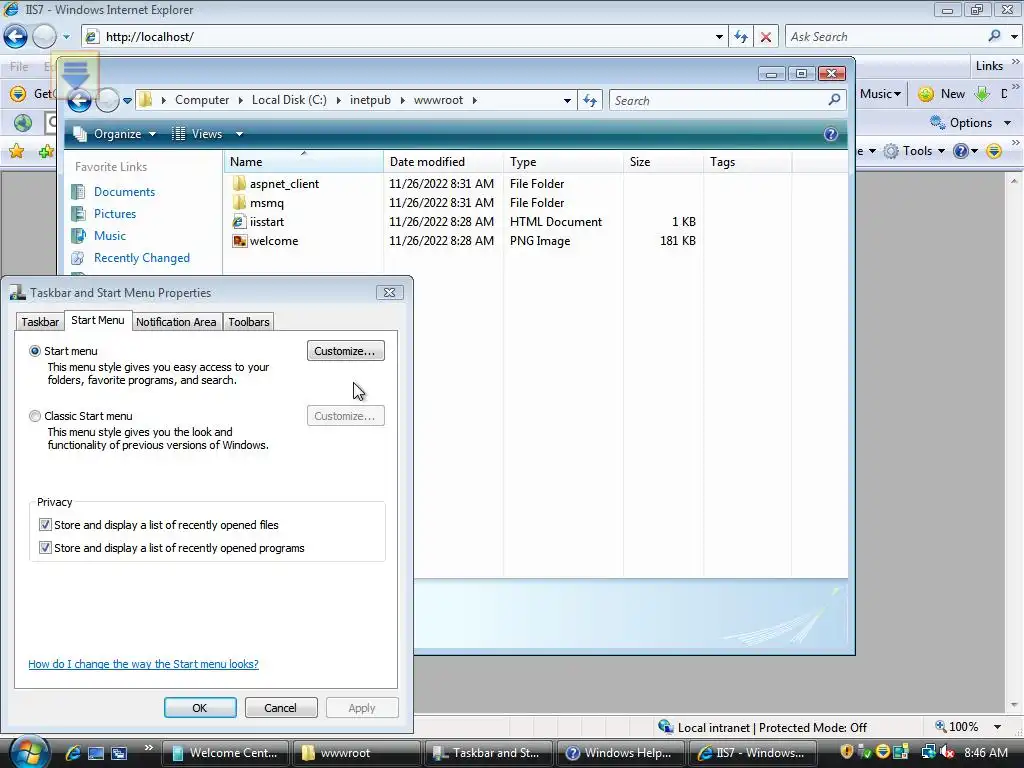Select the Start Menu tab

pos(97,321)
